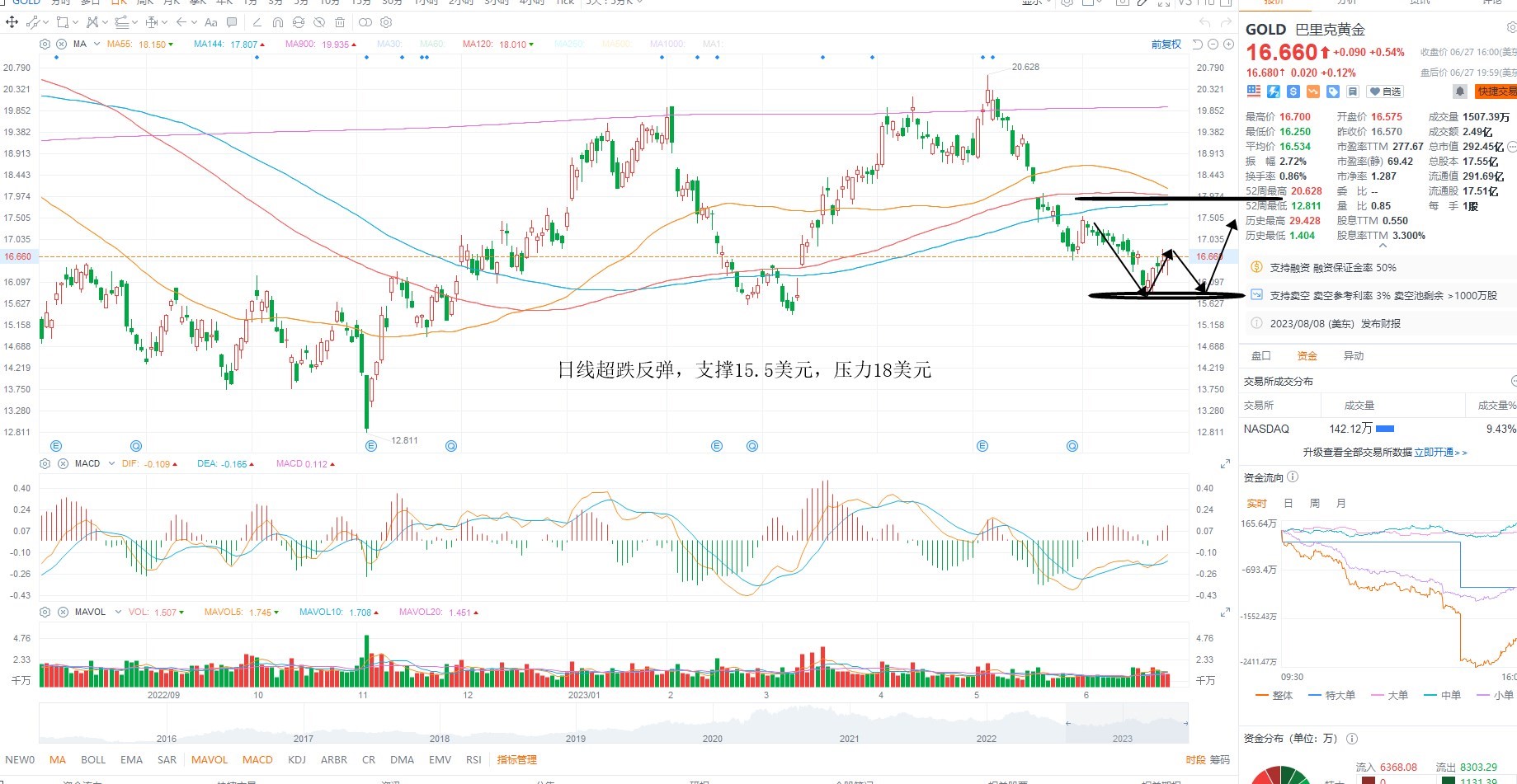Click the last E earnings marker on chart

coord(982,446)
